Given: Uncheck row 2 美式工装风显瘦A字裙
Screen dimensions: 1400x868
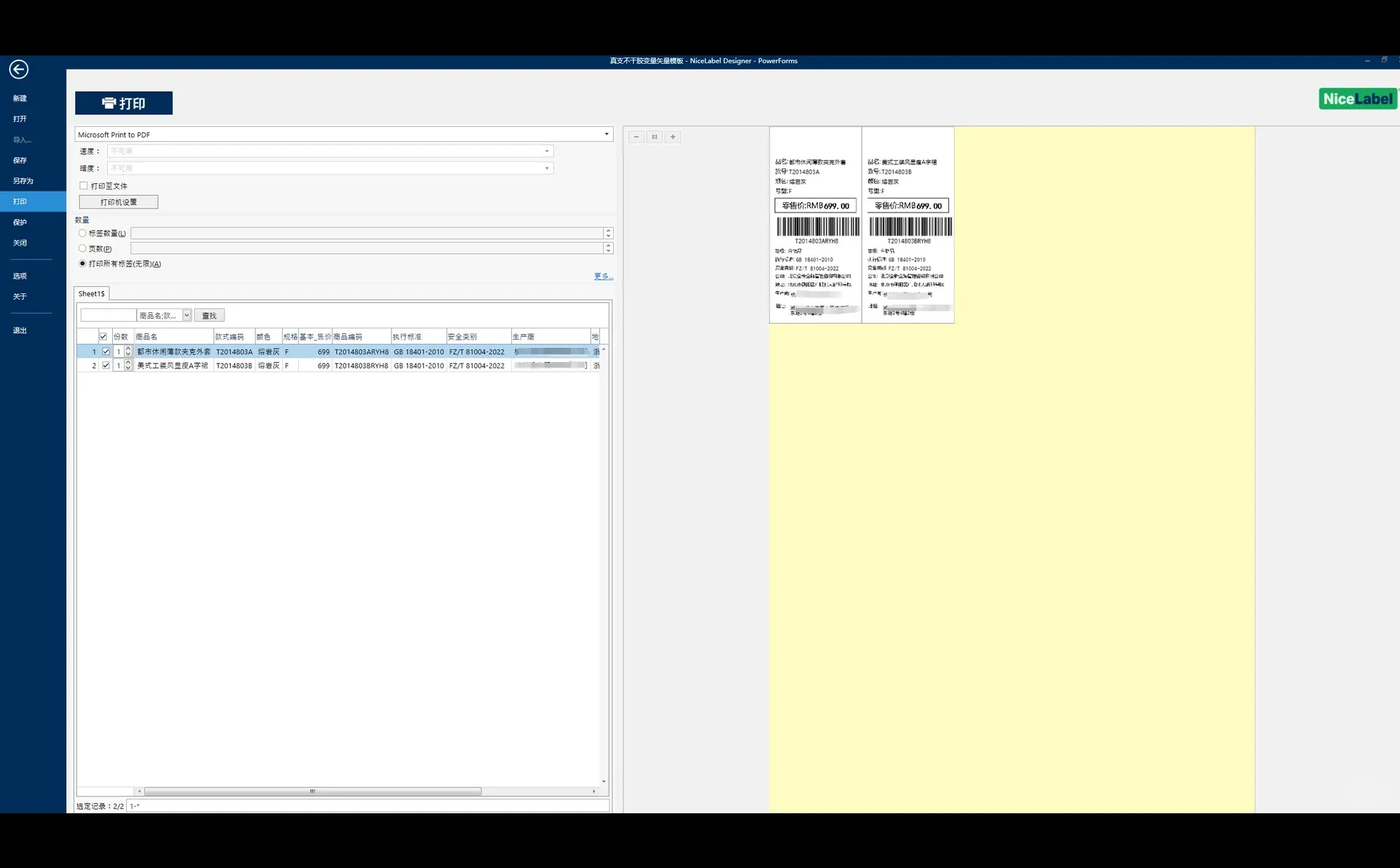Looking at the screenshot, I should (x=106, y=366).
